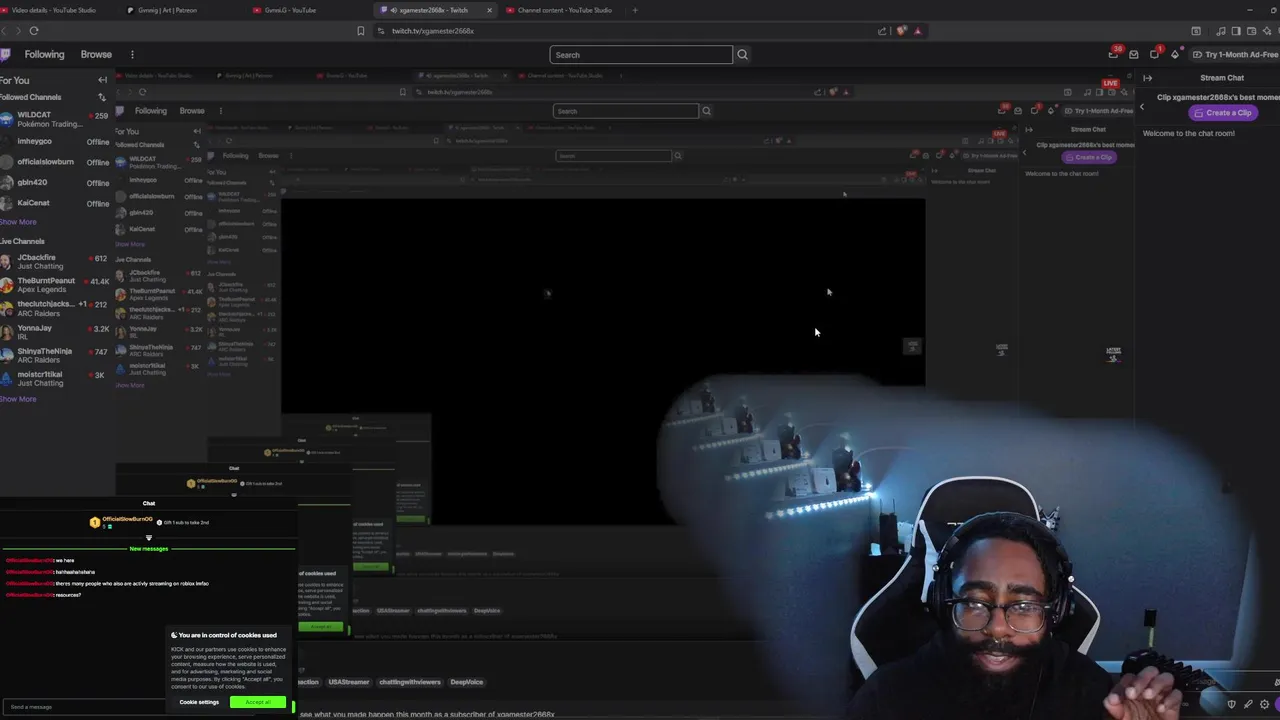
Task: Open JCbackfire Just Chatting live channel
Action: coord(54,262)
